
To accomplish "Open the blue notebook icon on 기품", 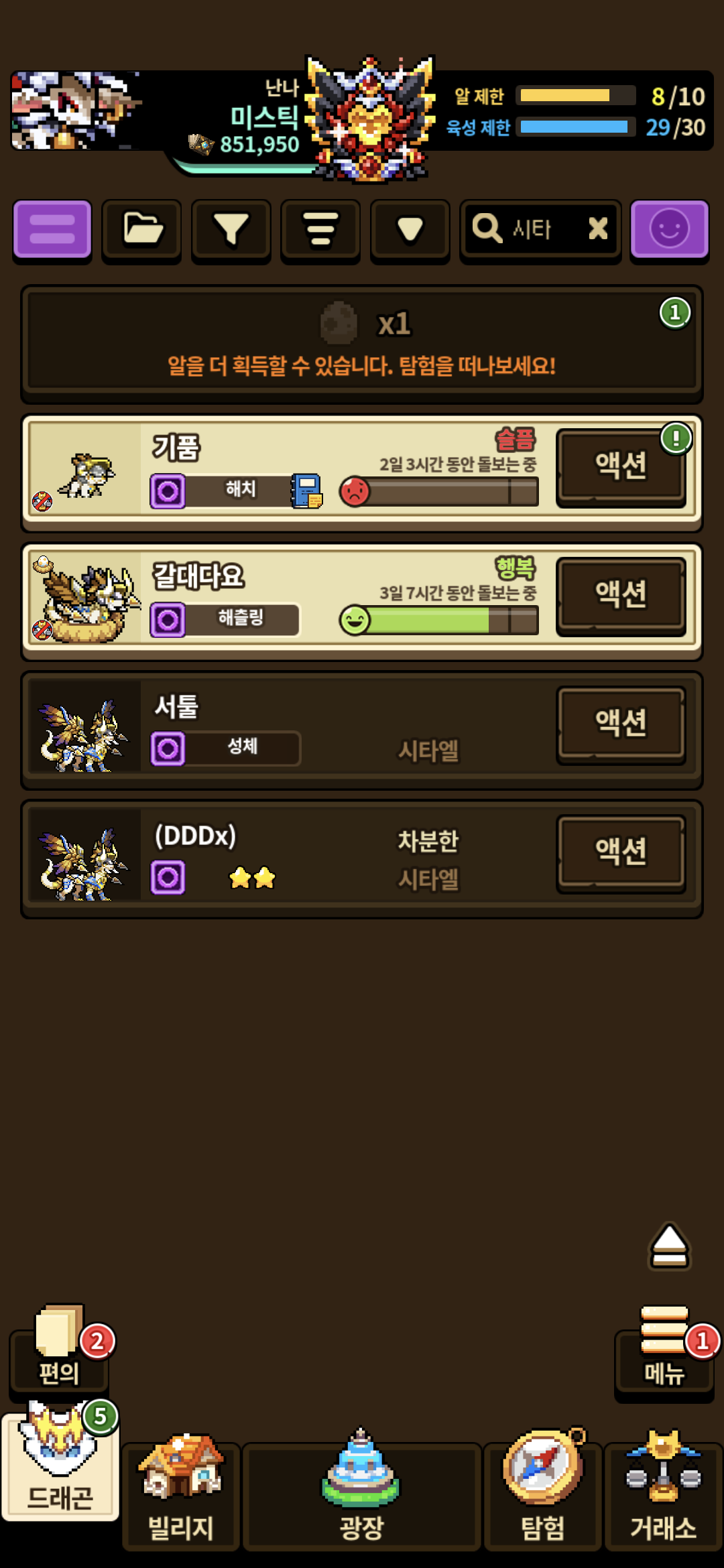I will coord(307,491).
